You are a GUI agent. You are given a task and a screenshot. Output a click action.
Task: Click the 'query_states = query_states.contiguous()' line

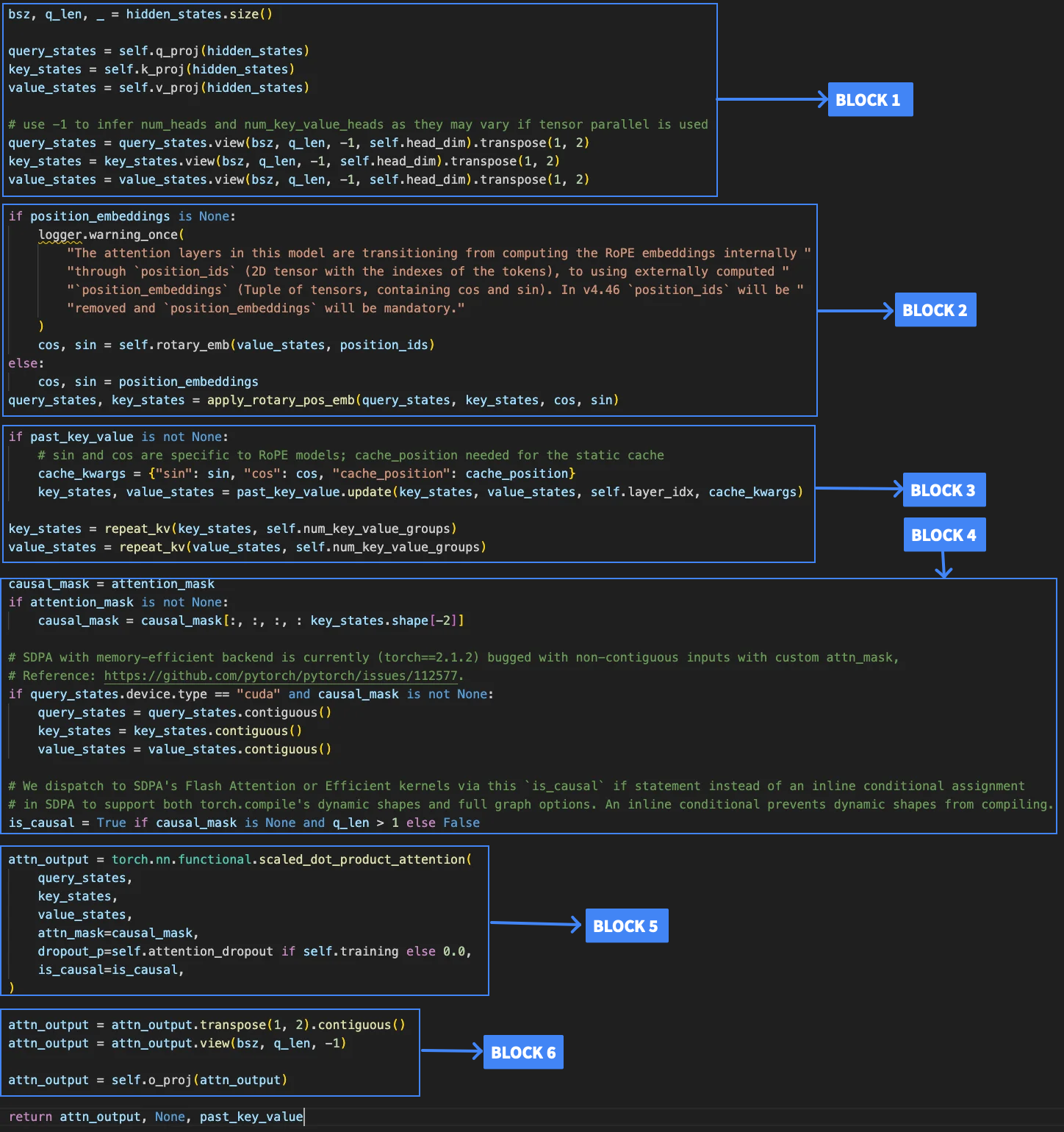tap(184, 712)
